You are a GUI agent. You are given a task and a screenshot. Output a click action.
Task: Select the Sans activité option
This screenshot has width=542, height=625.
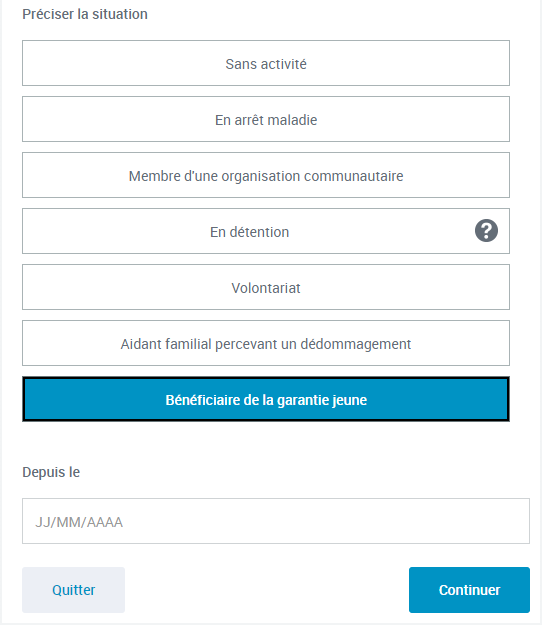(x=266, y=63)
